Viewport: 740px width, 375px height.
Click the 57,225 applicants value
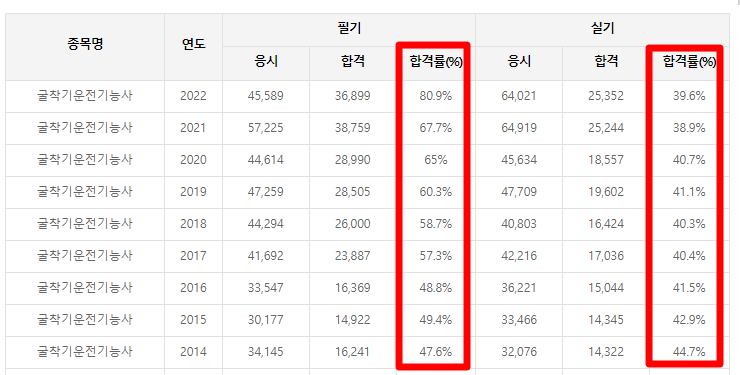(266, 128)
